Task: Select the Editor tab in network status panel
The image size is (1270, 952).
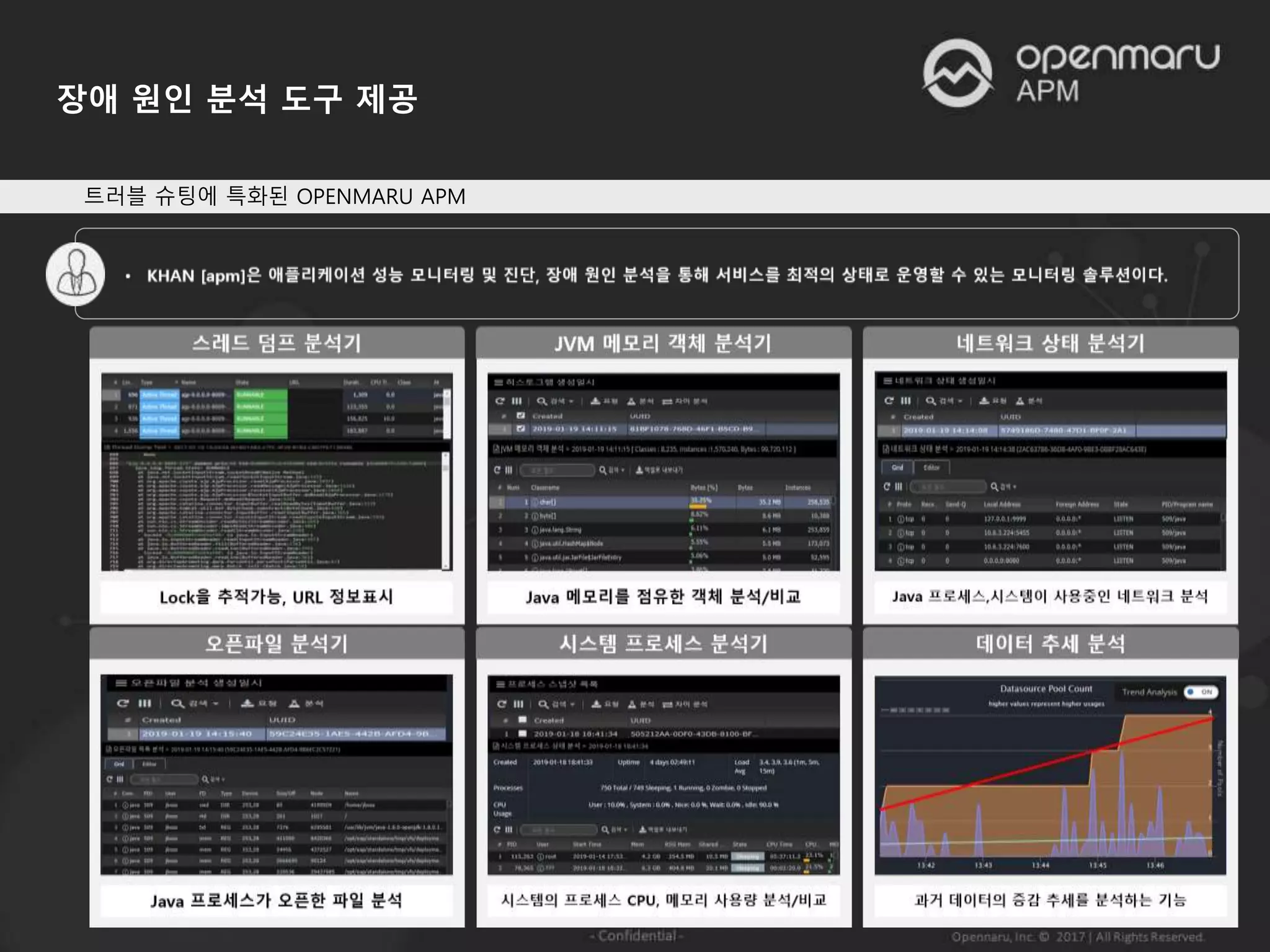Action: pyautogui.click(x=932, y=467)
